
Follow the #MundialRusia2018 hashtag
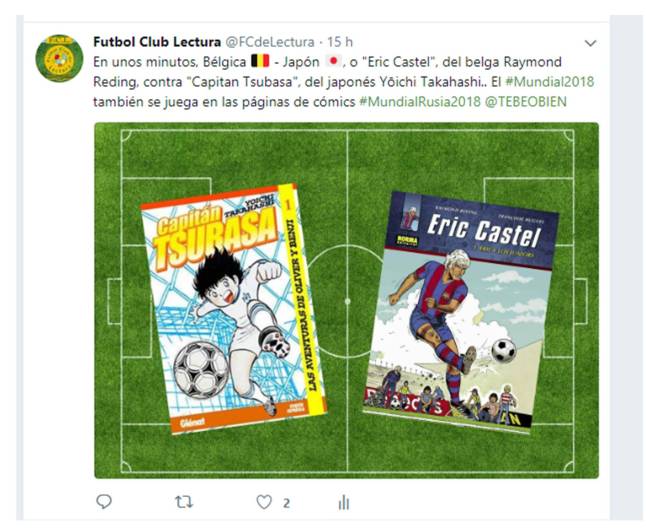[x=420, y=101]
